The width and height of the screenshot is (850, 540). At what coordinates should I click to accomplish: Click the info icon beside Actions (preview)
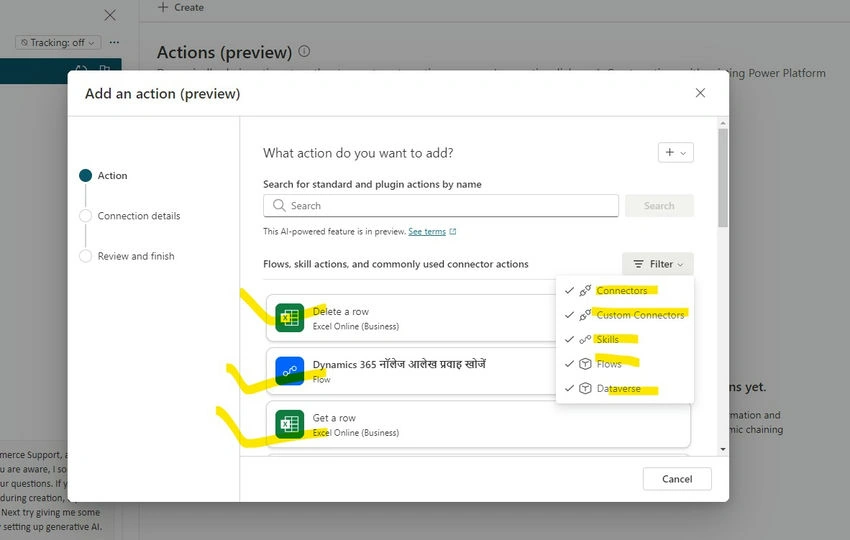coord(304,52)
